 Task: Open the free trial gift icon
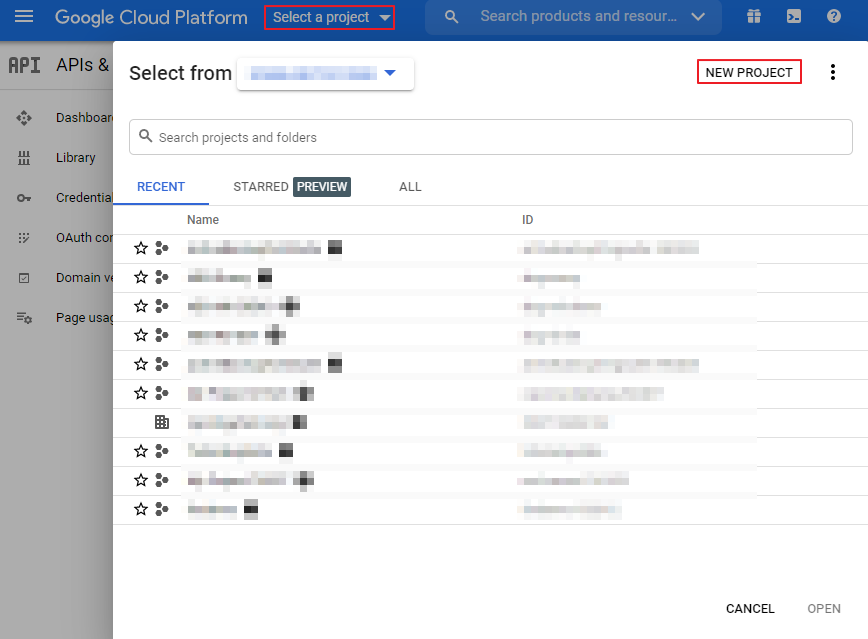754,17
